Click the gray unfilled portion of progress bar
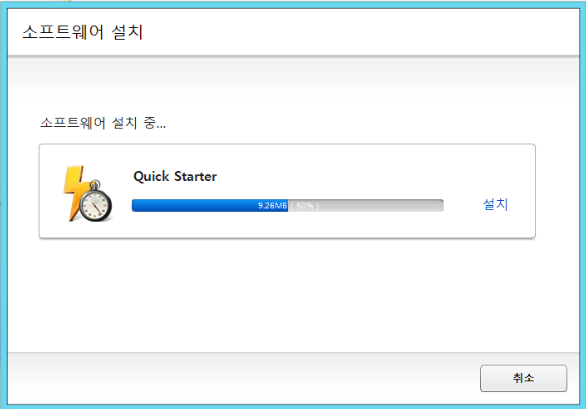586x410 pixels. [x=366, y=206]
